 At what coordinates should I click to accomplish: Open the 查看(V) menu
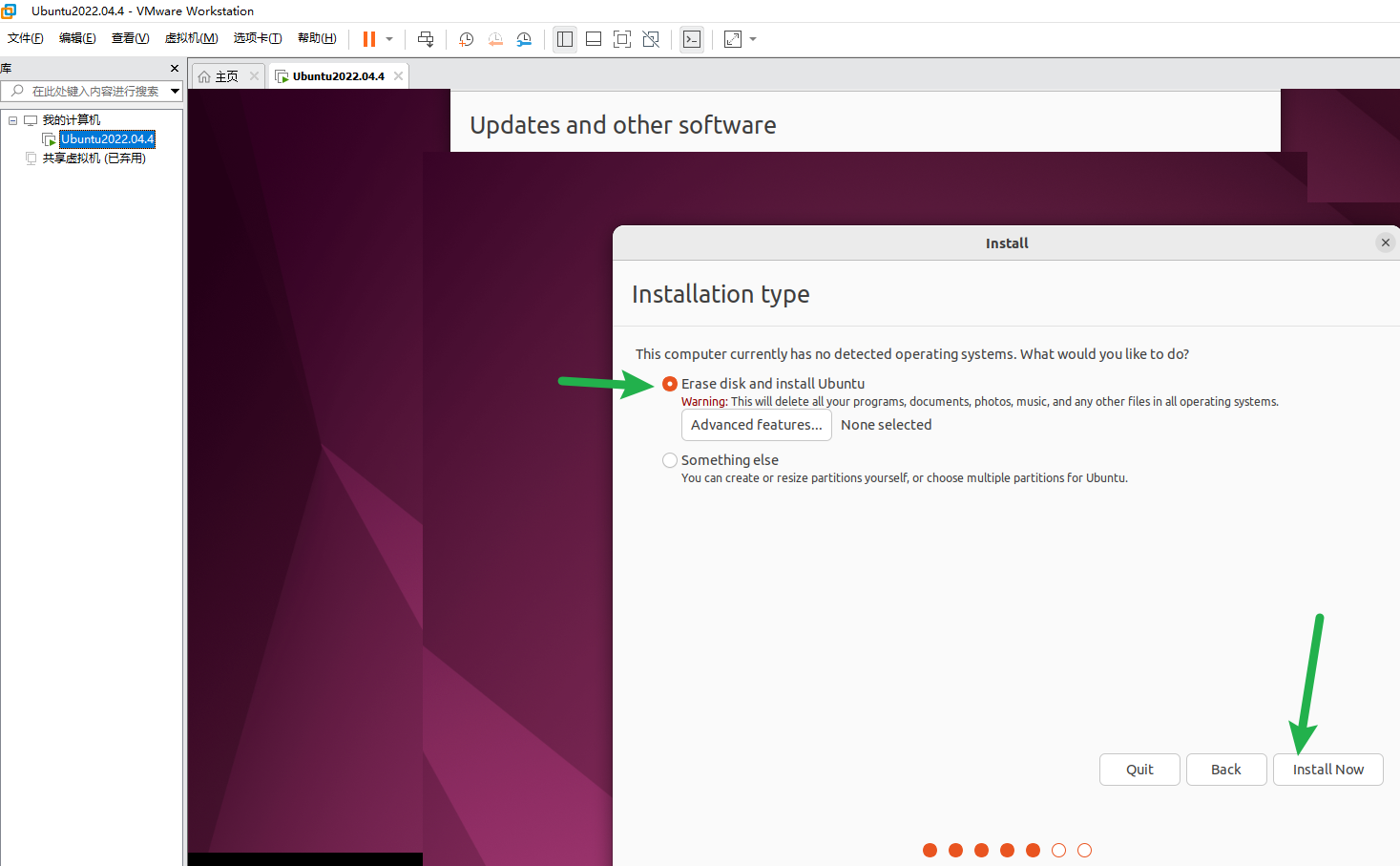click(x=130, y=38)
